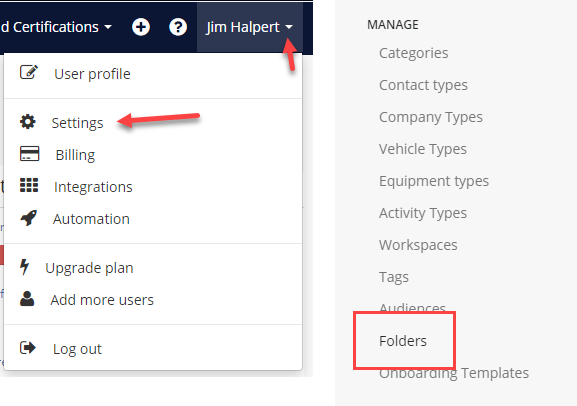Select Add more users menu entry
This screenshot has height=406, width=577.
tap(102, 300)
